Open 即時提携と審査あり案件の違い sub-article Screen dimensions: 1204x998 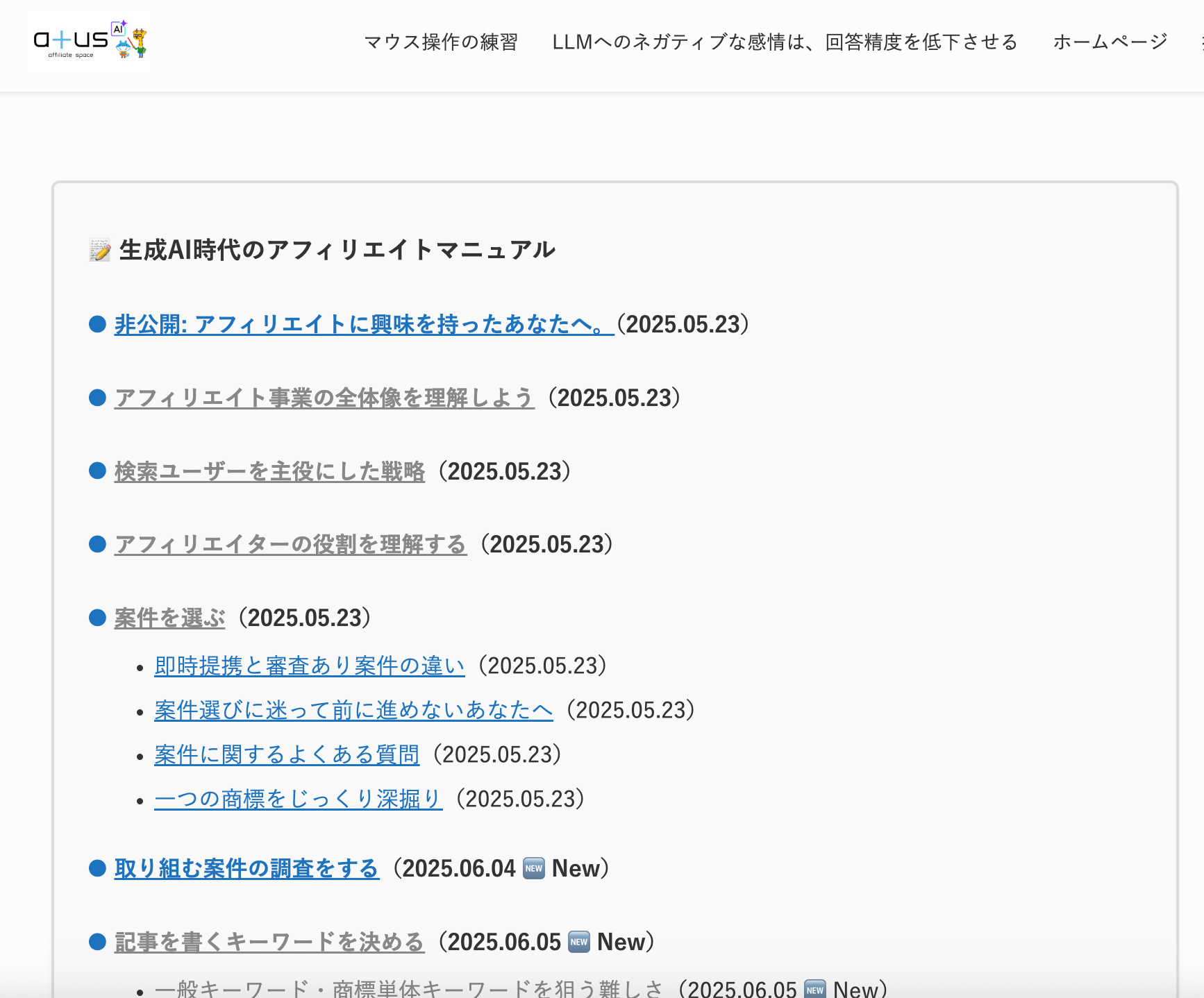click(309, 666)
